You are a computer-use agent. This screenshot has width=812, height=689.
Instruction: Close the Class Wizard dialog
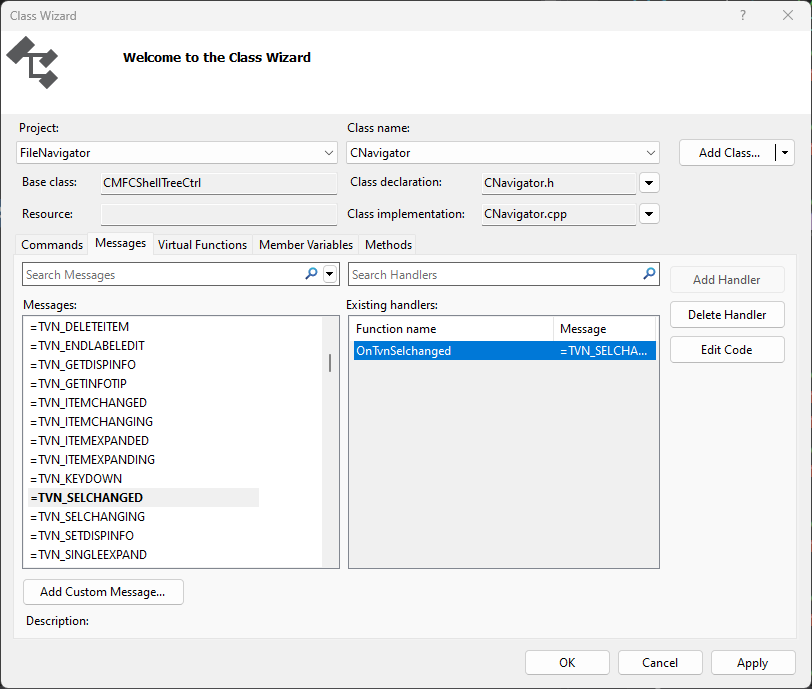[788, 16]
